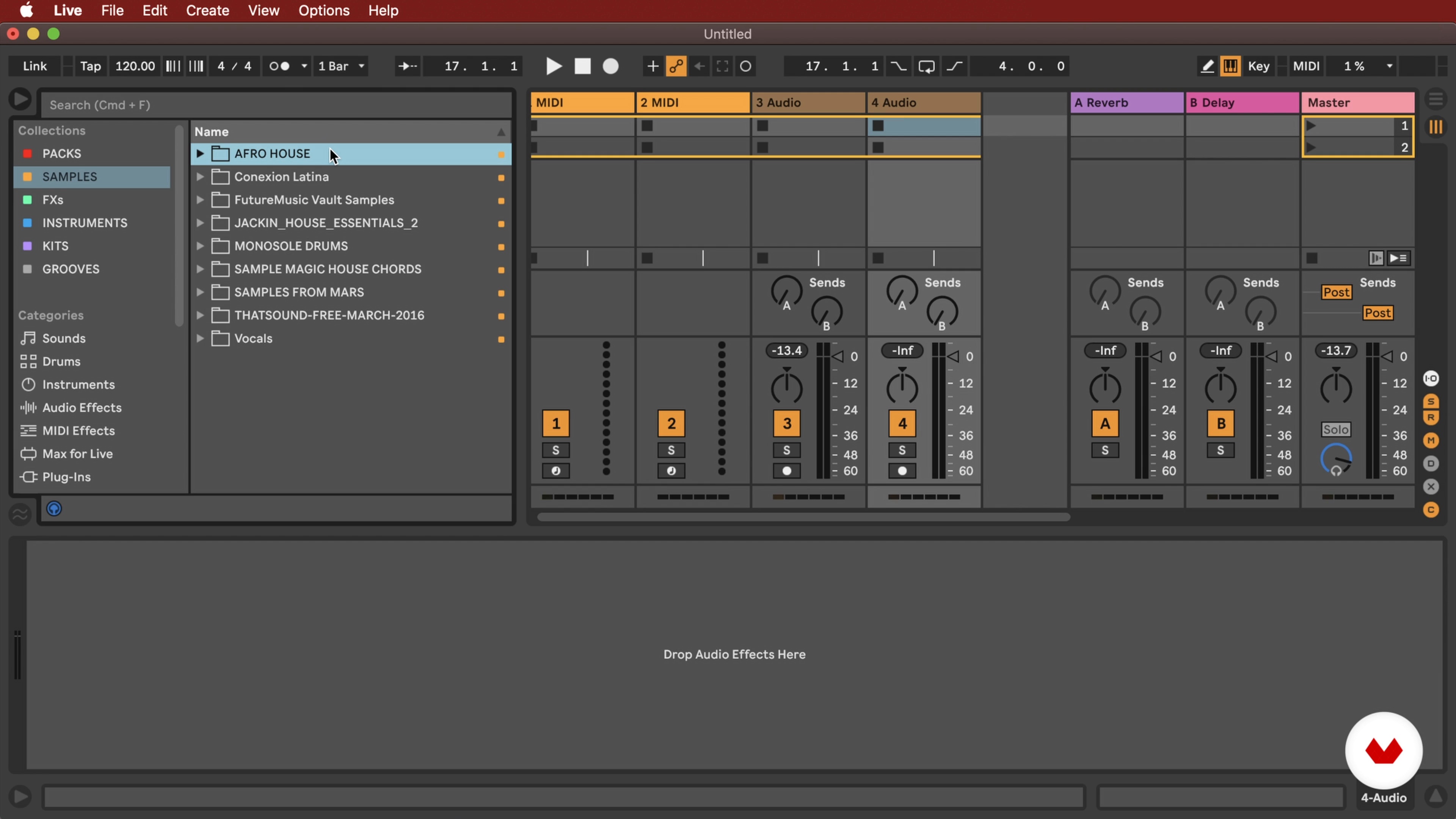This screenshot has width=1456, height=819.
Task: Toggle the A Reverb return activator
Action: point(1105,424)
